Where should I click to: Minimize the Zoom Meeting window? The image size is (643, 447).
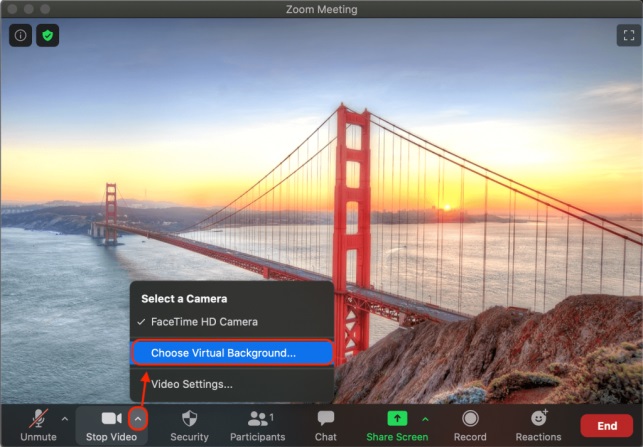pos(28,9)
